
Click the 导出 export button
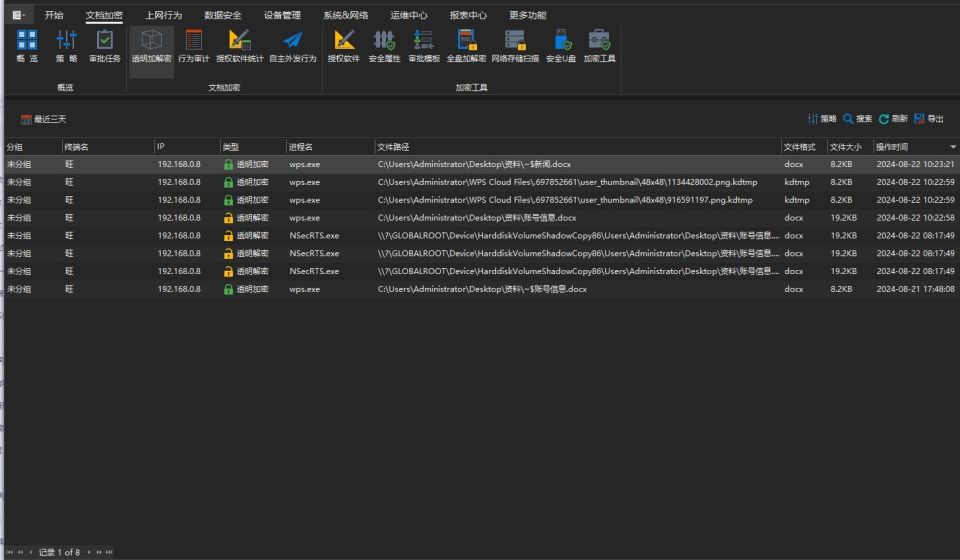tap(929, 119)
